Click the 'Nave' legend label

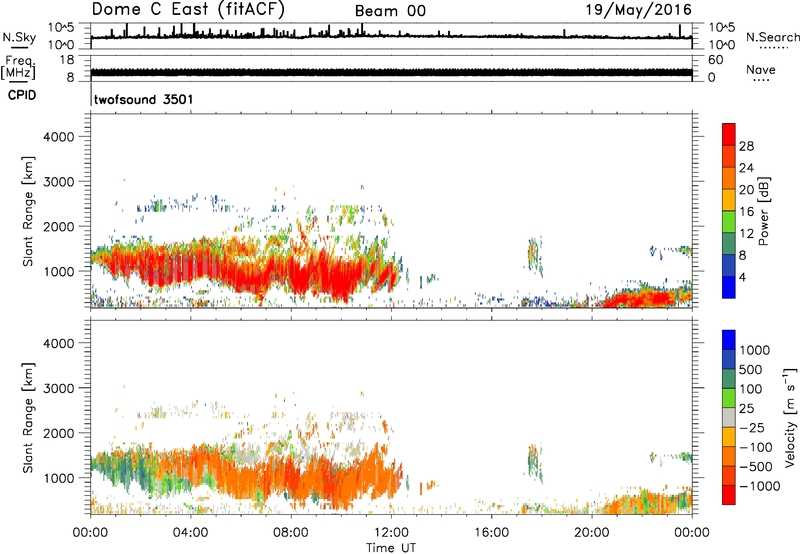[760, 69]
